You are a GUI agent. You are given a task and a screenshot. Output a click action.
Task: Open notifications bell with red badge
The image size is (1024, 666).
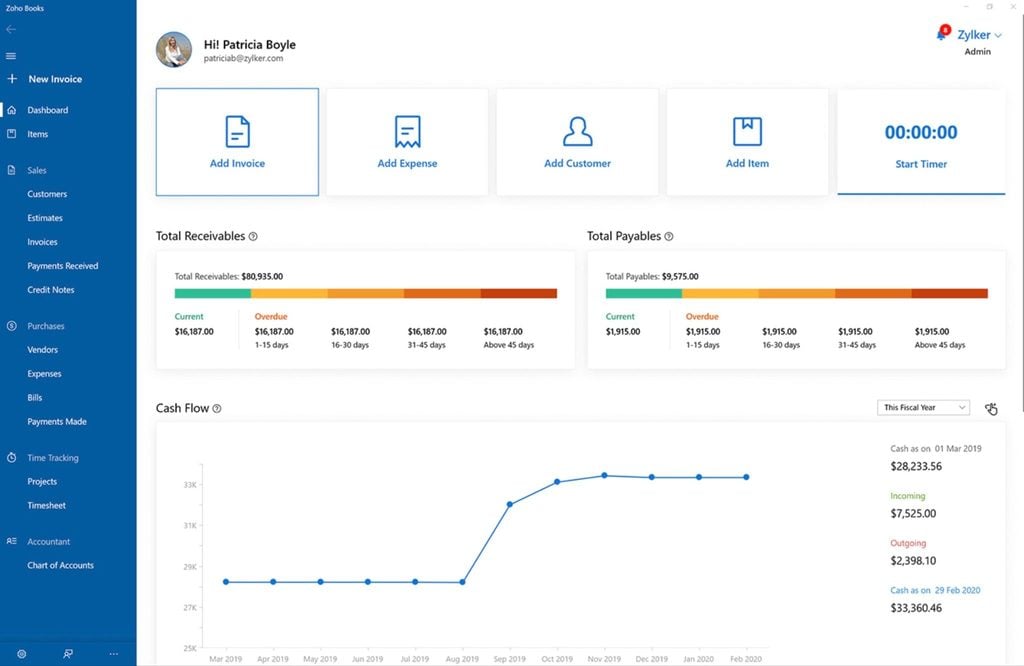[942, 33]
